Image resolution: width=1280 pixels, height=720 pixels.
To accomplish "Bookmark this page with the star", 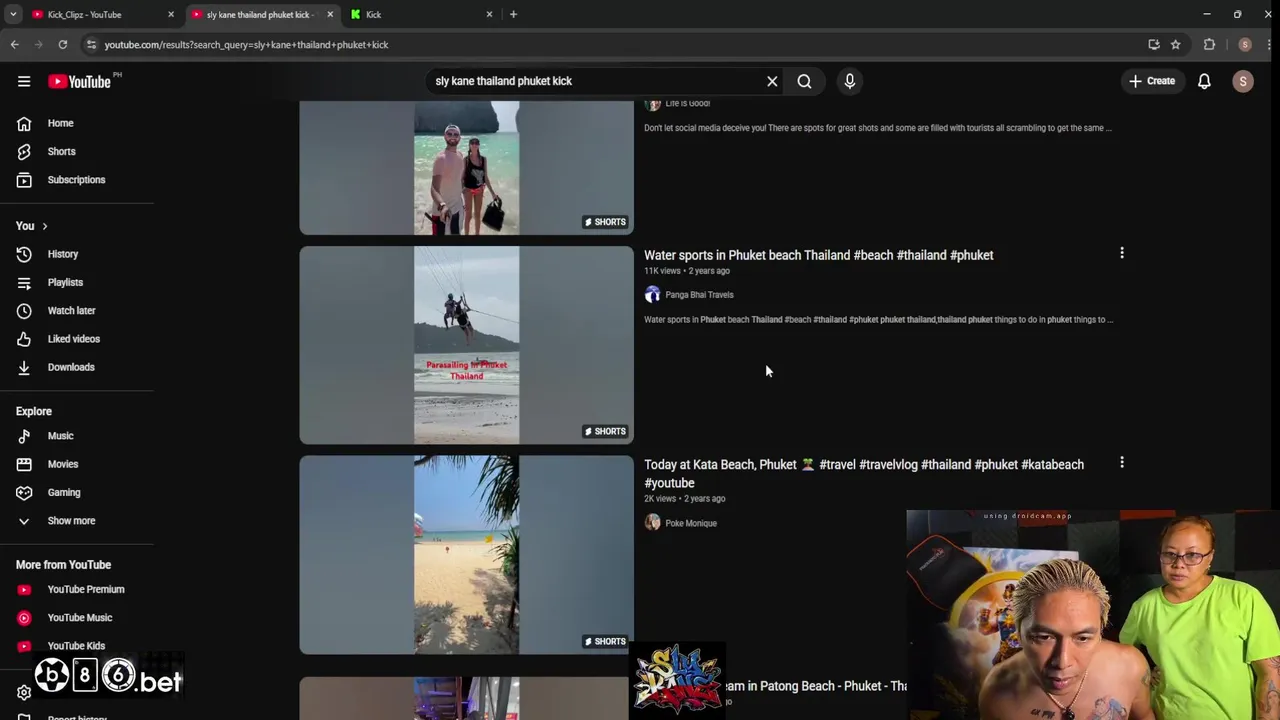I will pos(1175,44).
